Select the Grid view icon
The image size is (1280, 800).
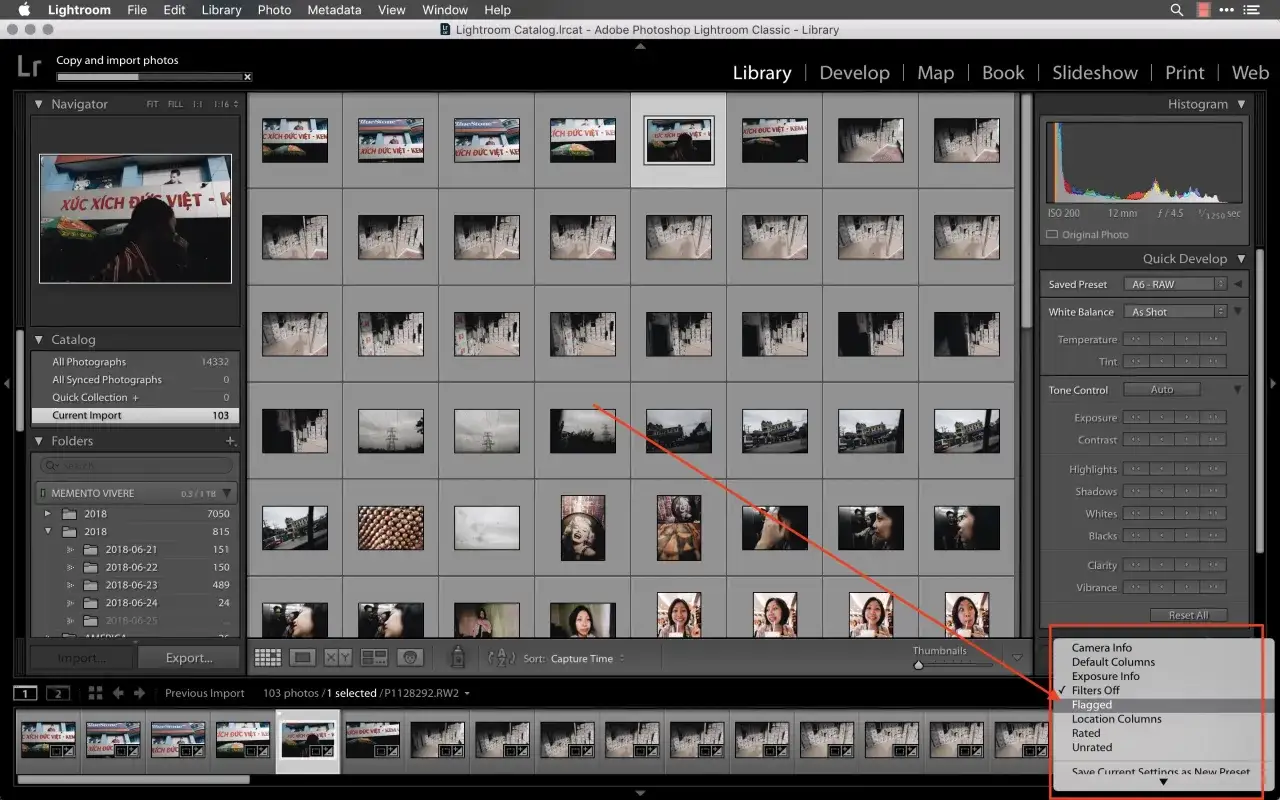(268, 657)
